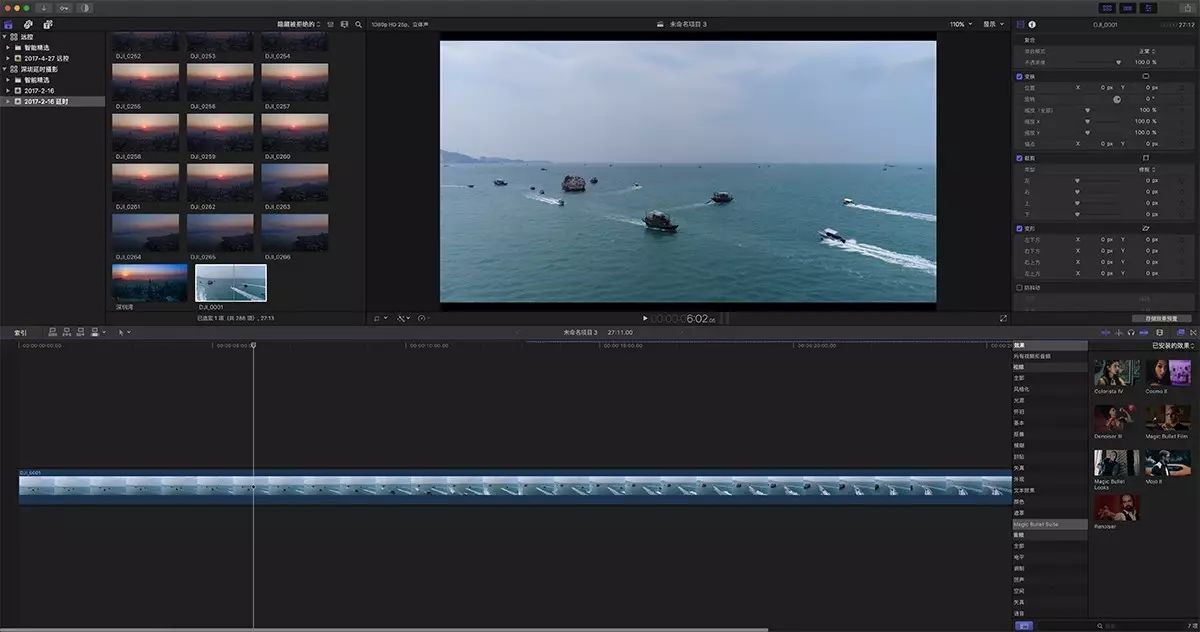Uncheck the 变形 checkbox in inspector
Screen dimensions: 1200x632
coord(1019,228)
